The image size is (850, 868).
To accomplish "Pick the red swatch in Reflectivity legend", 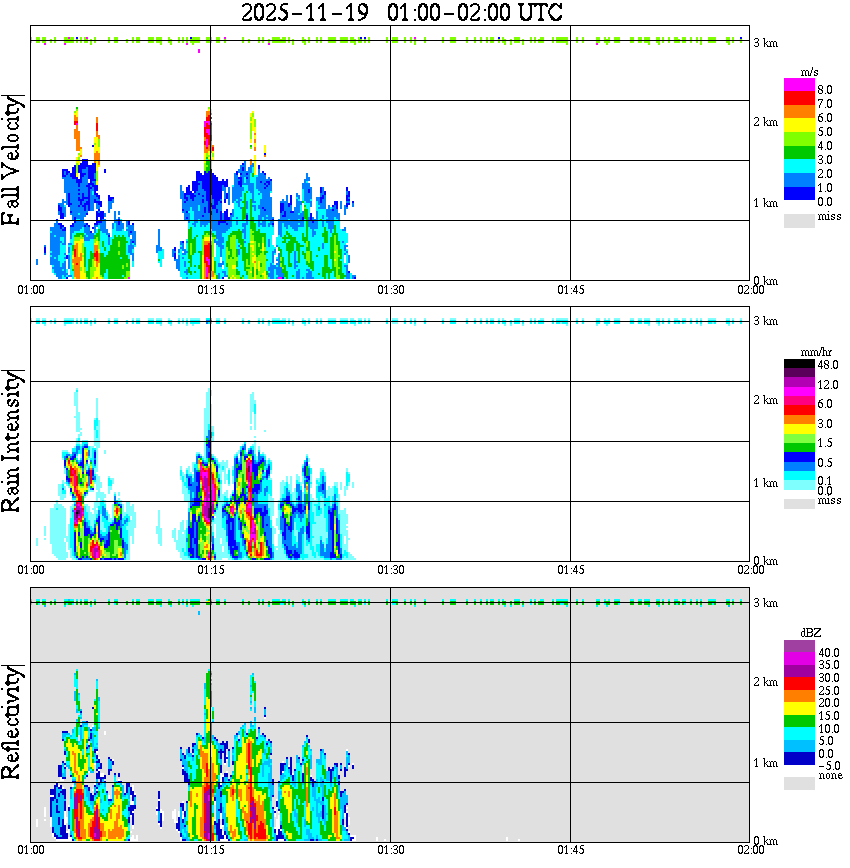I will pyautogui.click(x=799, y=684).
